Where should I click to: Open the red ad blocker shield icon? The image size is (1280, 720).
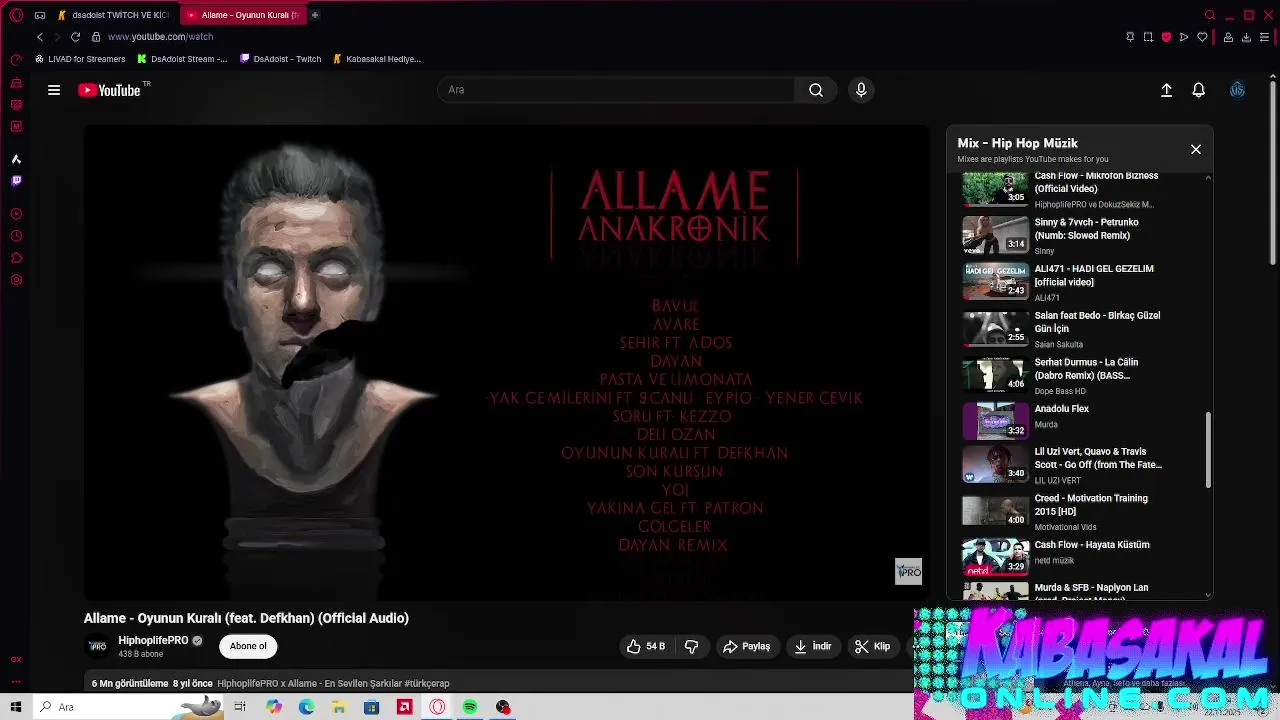[1166, 37]
